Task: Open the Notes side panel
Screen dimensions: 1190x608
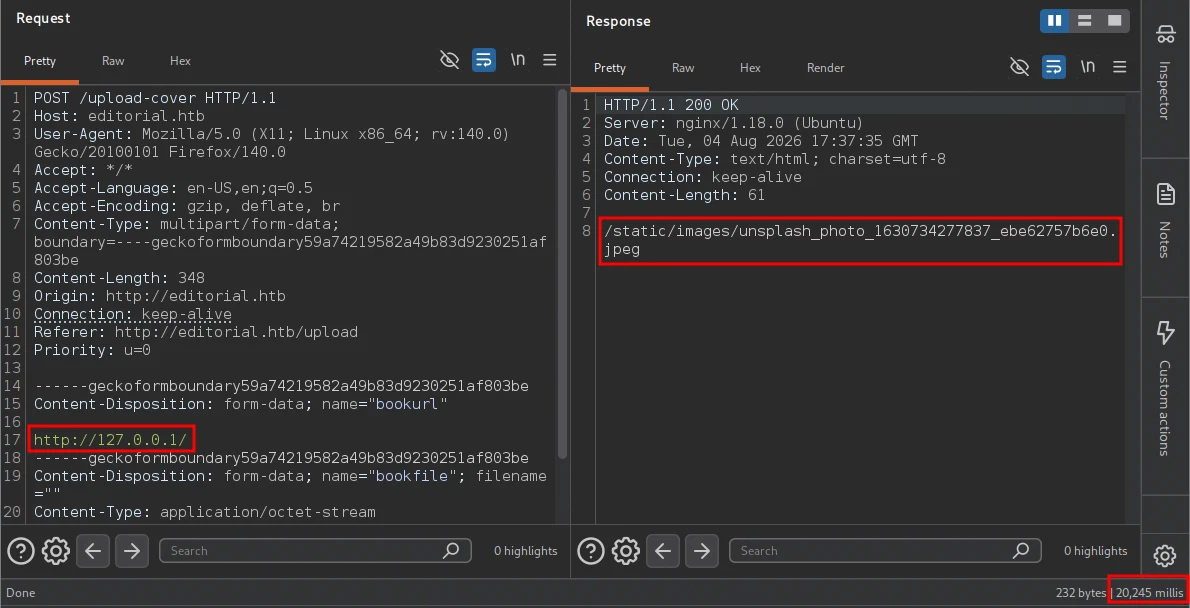Action: pos(1164,220)
